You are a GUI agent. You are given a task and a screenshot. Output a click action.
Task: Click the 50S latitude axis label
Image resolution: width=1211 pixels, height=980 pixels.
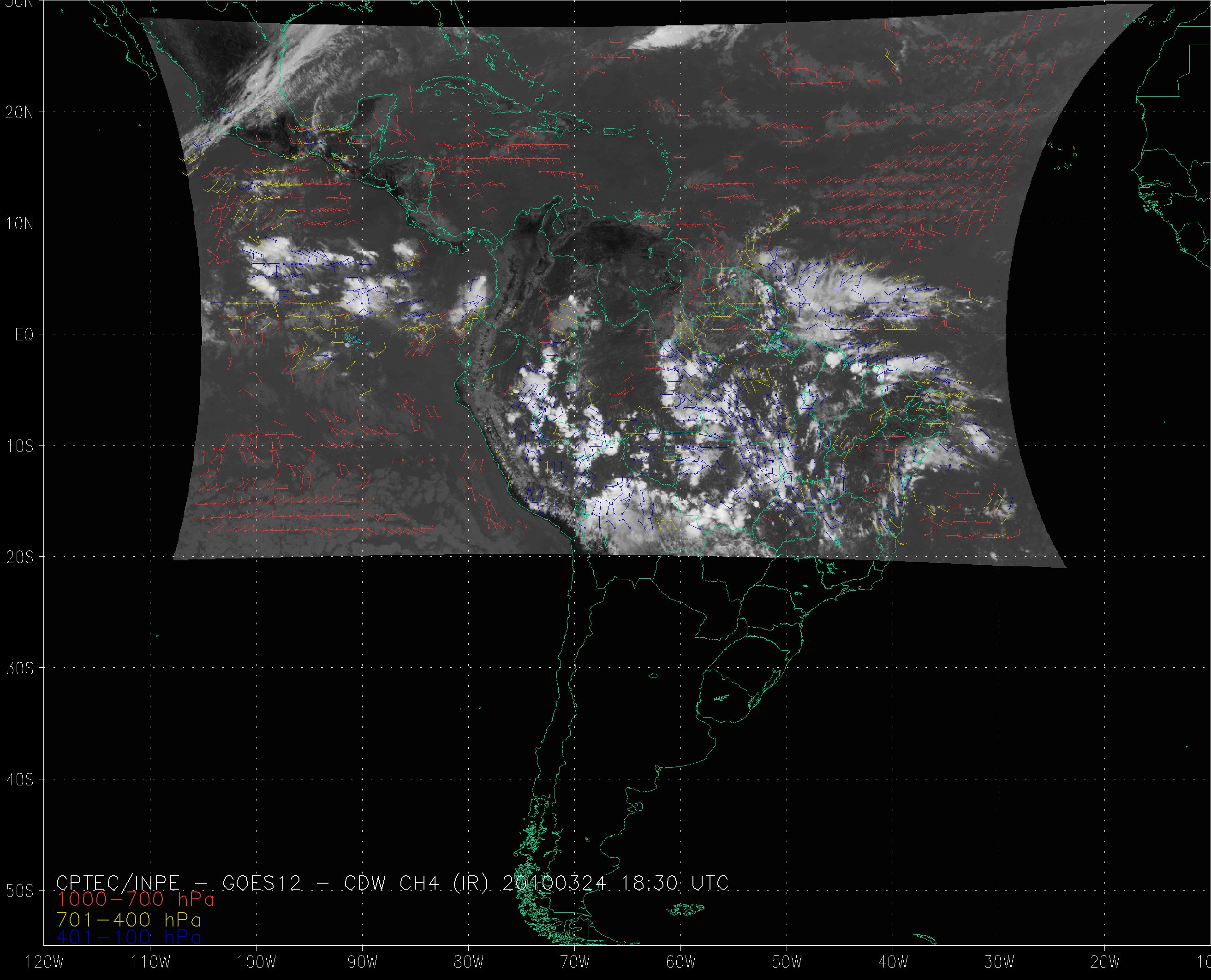click(x=19, y=891)
